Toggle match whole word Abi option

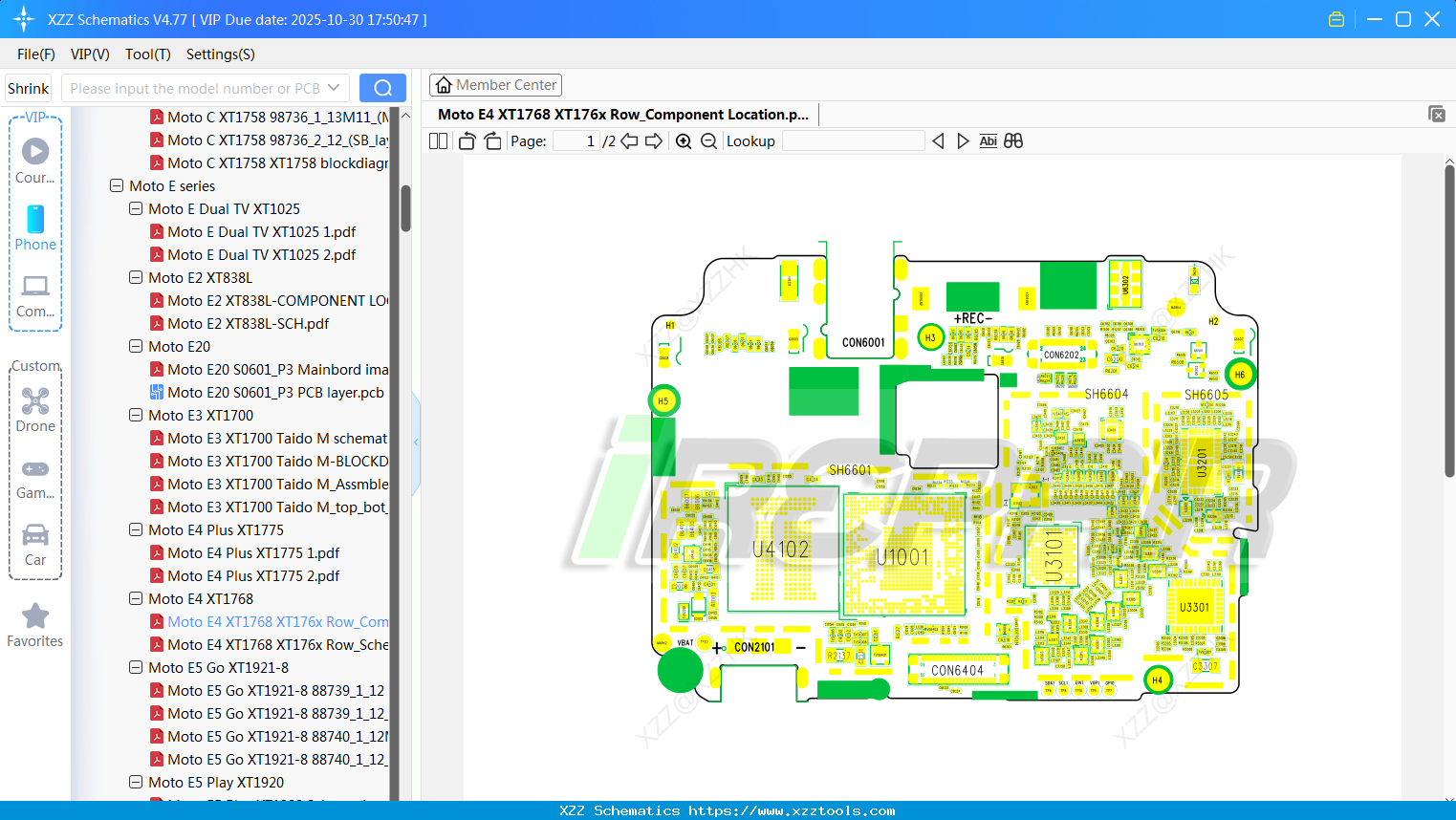pos(988,141)
